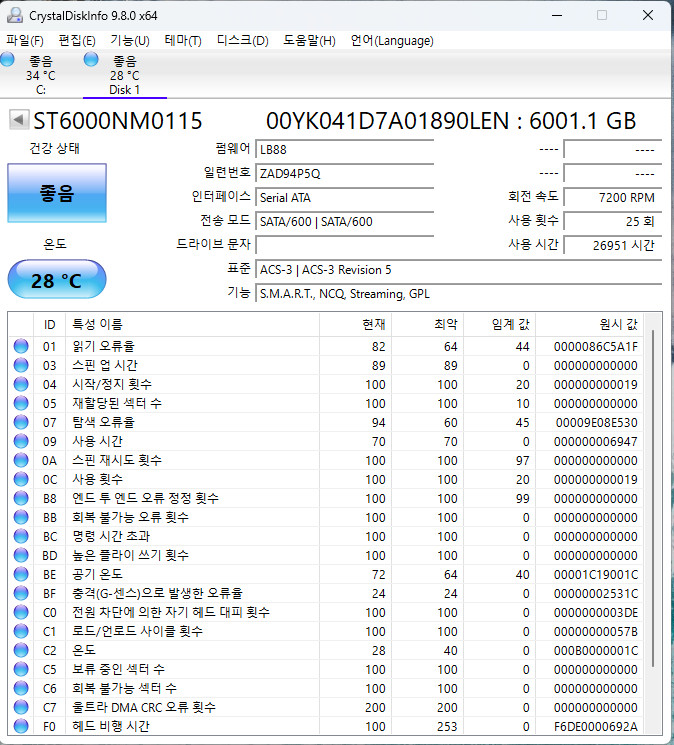Click status orb for 울트라 DMA CRC row
The height and width of the screenshot is (745, 674).
pos(21,707)
